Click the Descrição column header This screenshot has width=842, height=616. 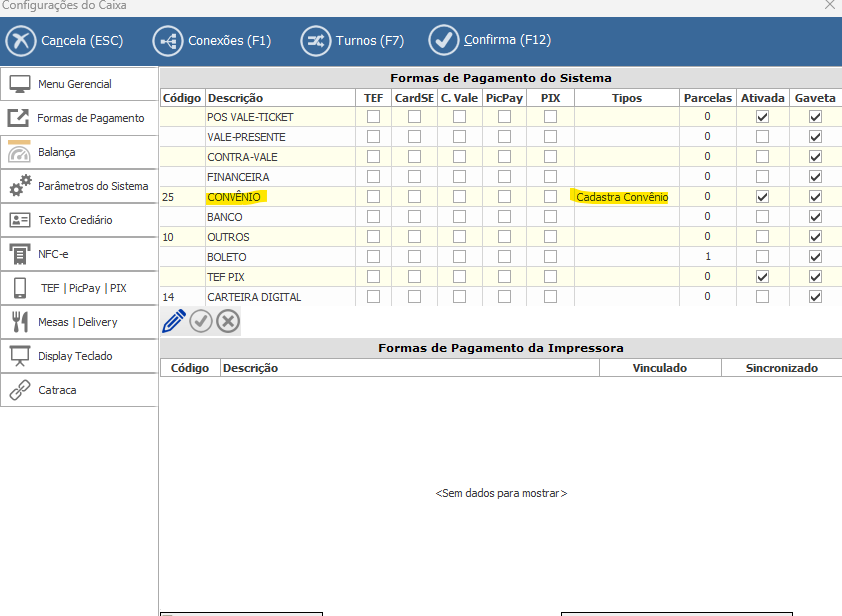point(235,98)
